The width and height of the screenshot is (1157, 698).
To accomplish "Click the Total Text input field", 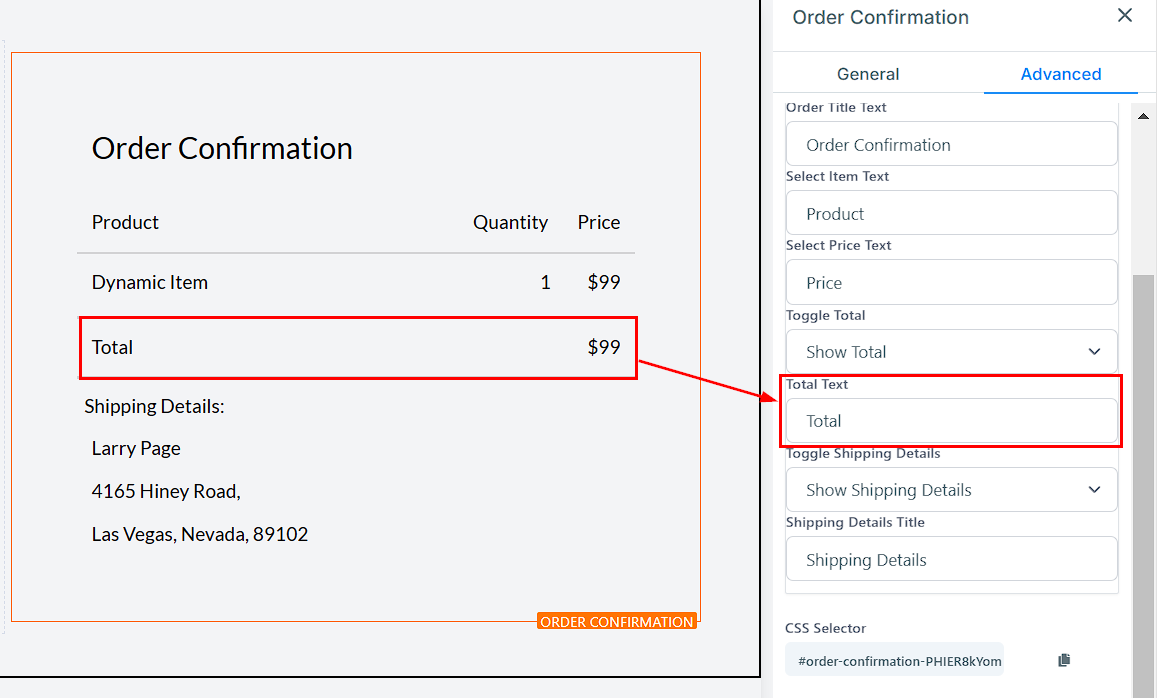I will point(951,421).
